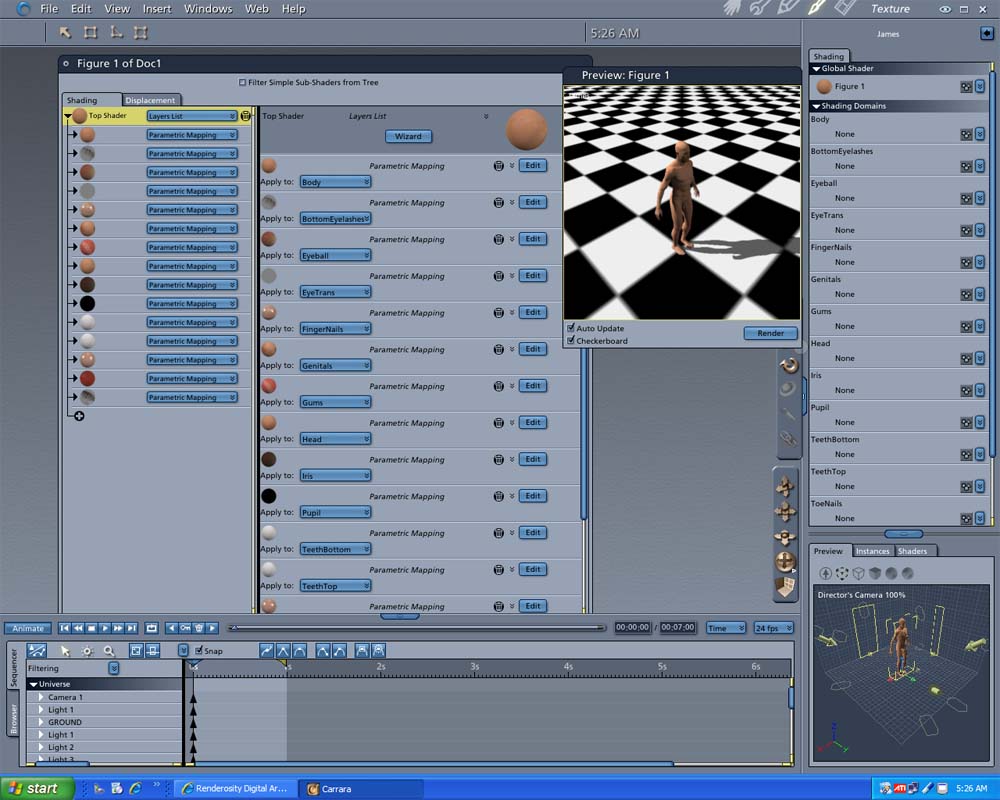Switch to the Displacement tab

tap(150, 100)
